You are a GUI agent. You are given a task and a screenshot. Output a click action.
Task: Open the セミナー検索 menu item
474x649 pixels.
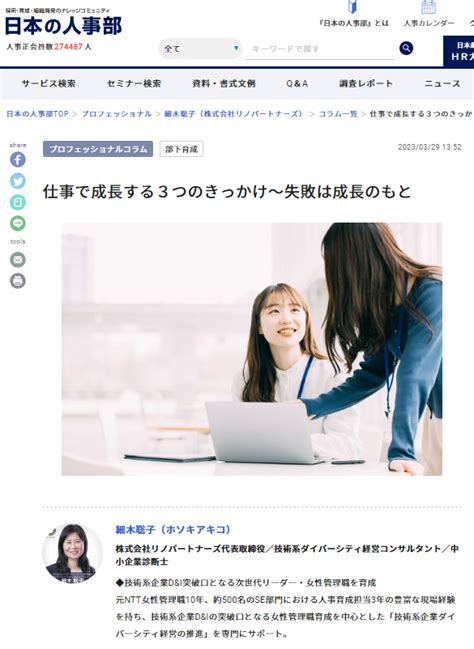(134, 84)
